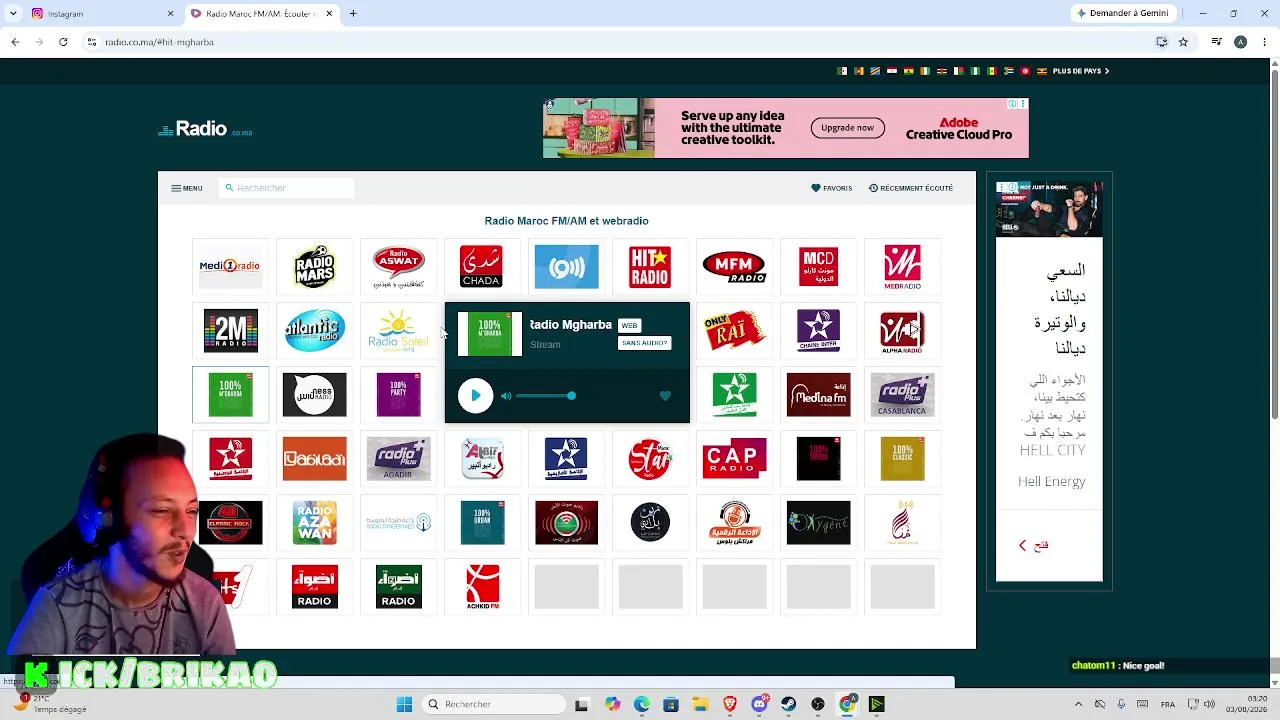Image resolution: width=1280 pixels, height=720 pixels.
Task: Pick the MCD Monte Carlo Doualiya station
Action: tap(818, 267)
